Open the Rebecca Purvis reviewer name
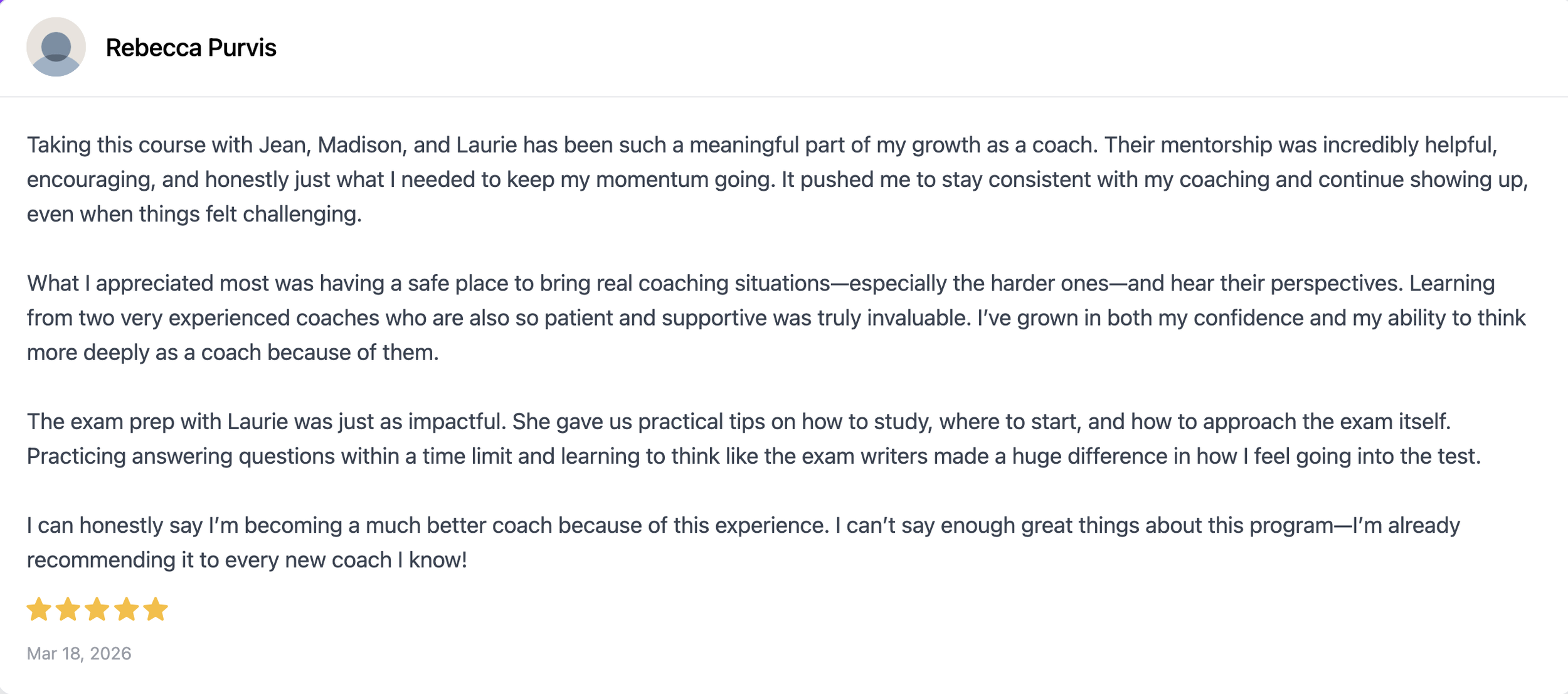 (x=191, y=48)
